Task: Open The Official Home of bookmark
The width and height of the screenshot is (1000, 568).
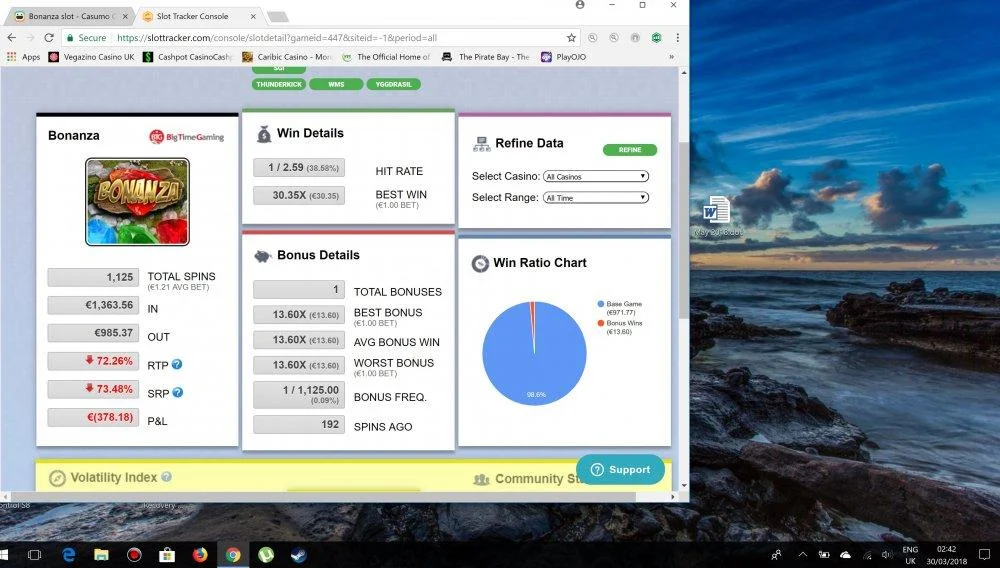Action: (x=386, y=57)
